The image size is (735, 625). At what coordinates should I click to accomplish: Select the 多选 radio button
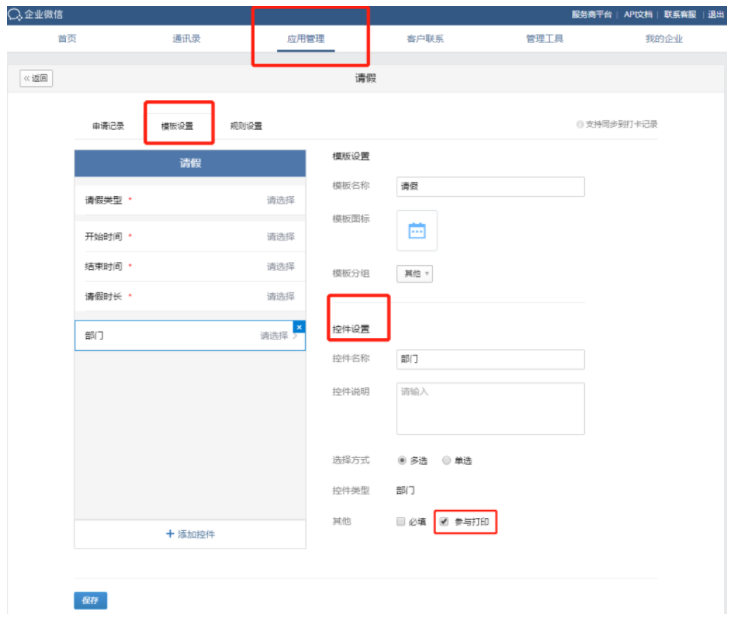[x=402, y=460]
